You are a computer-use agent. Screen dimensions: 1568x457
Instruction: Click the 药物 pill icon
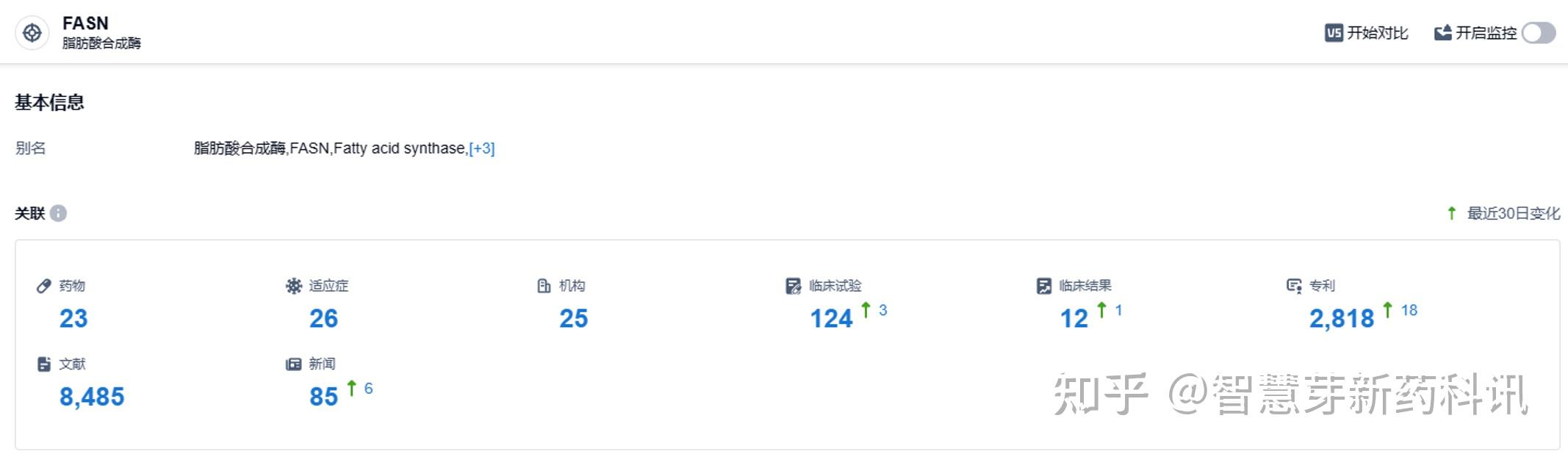44,286
